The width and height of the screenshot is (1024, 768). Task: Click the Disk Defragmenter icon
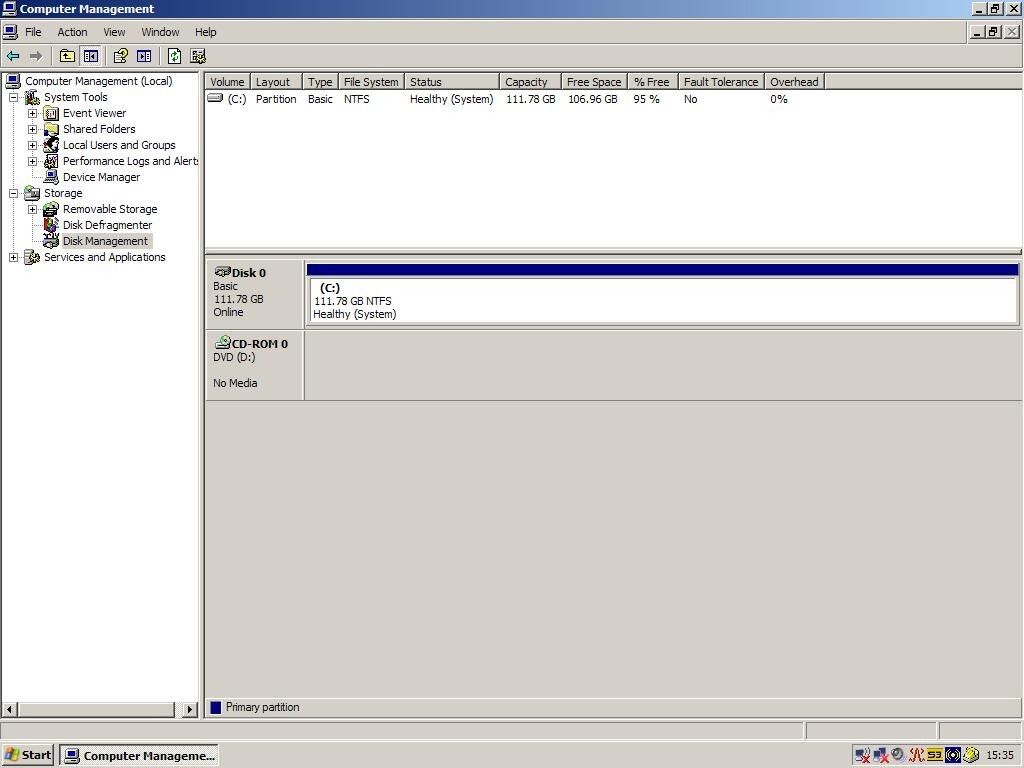click(51, 225)
